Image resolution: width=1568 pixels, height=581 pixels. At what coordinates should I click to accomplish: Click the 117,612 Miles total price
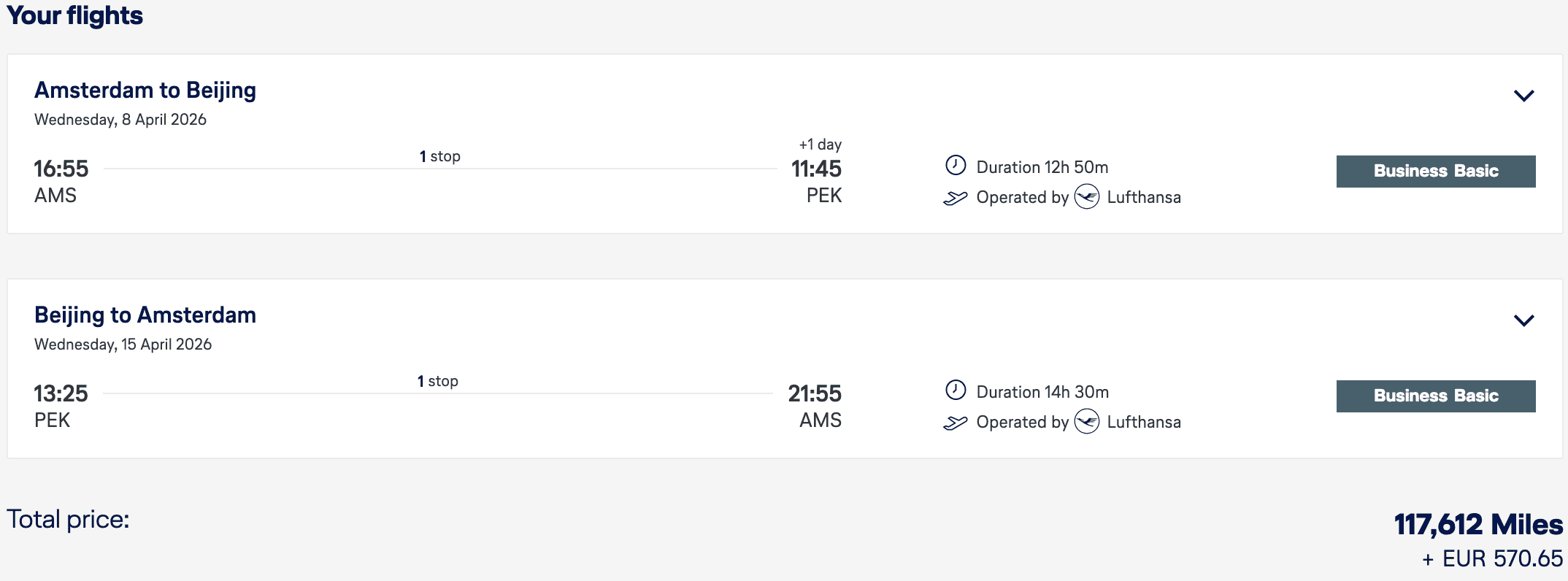[1477, 525]
